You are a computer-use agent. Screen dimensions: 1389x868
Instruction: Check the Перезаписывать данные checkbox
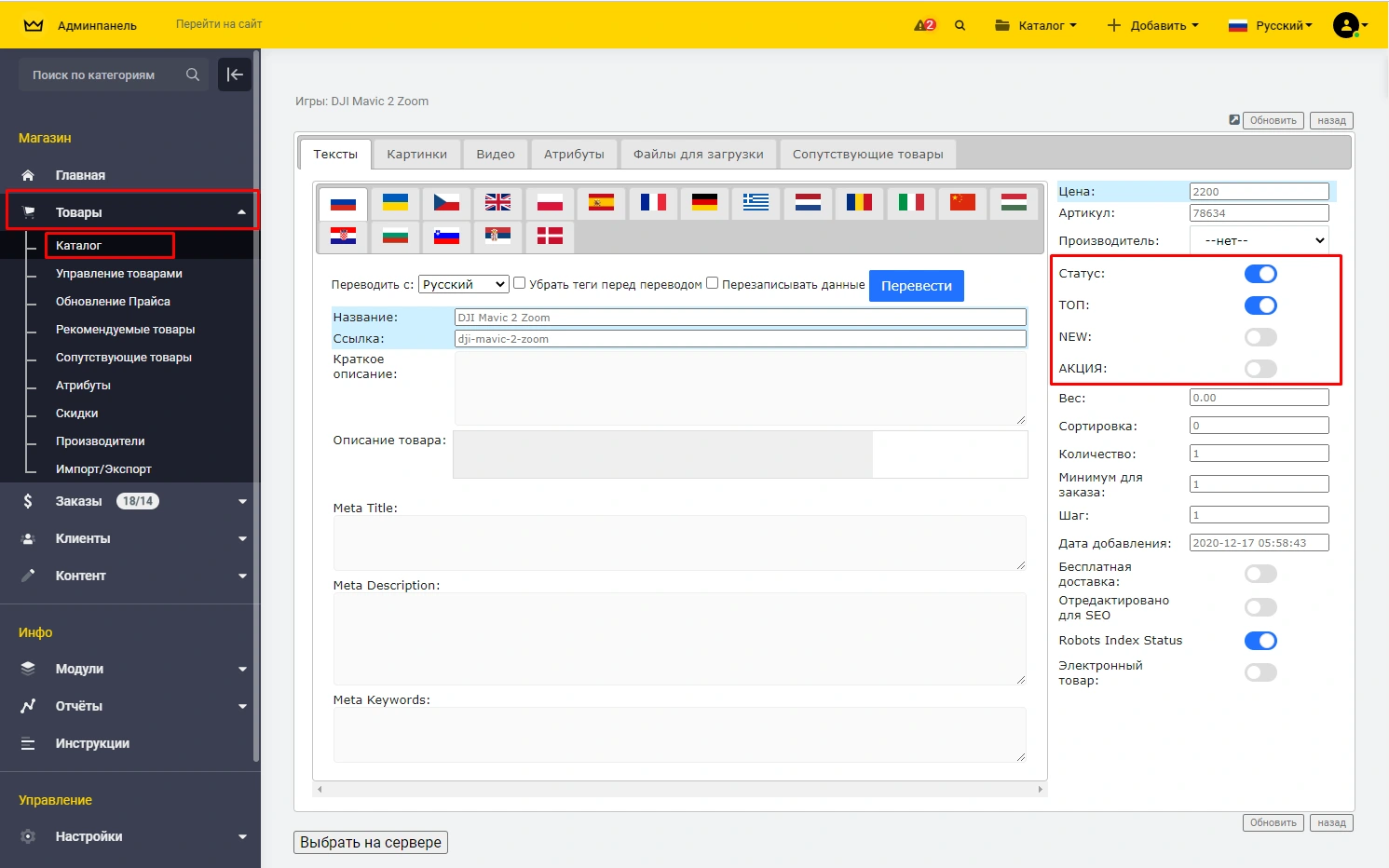click(x=713, y=283)
